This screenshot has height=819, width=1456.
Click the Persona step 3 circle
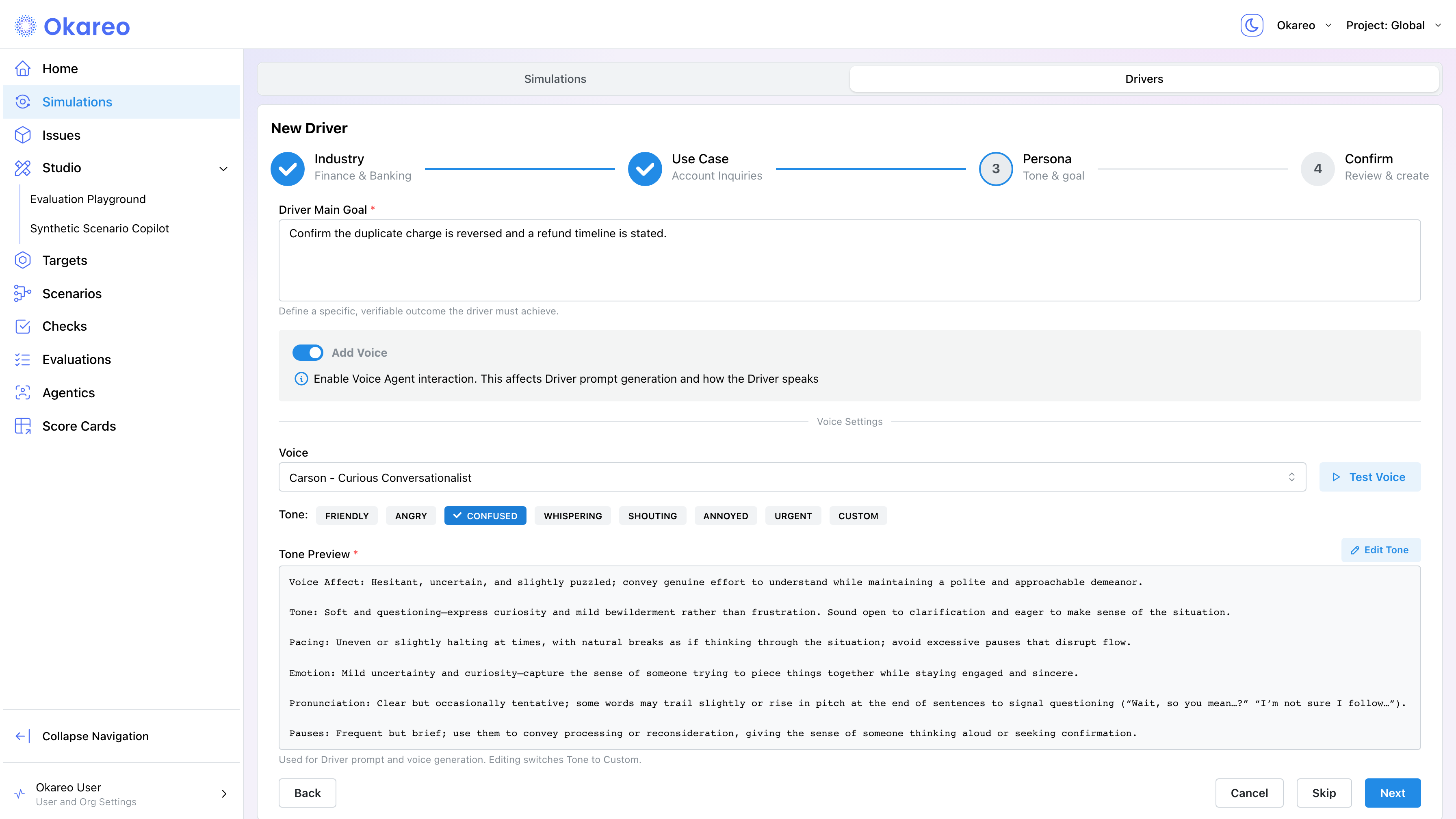[996, 169]
